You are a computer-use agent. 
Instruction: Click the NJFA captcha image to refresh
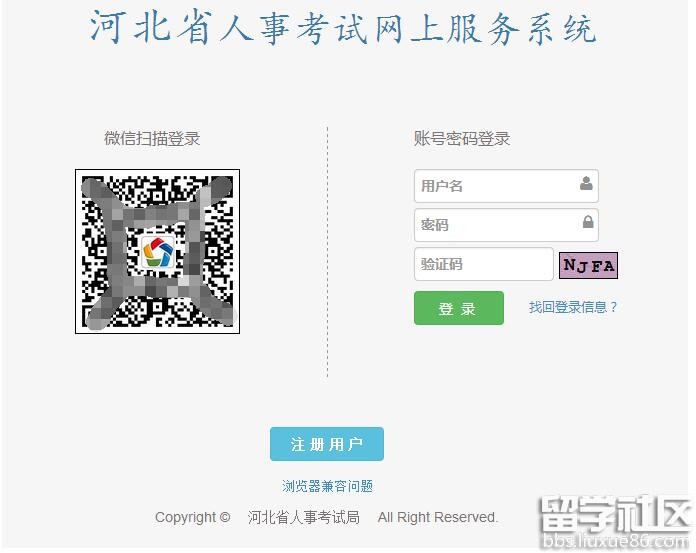tap(588, 265)
